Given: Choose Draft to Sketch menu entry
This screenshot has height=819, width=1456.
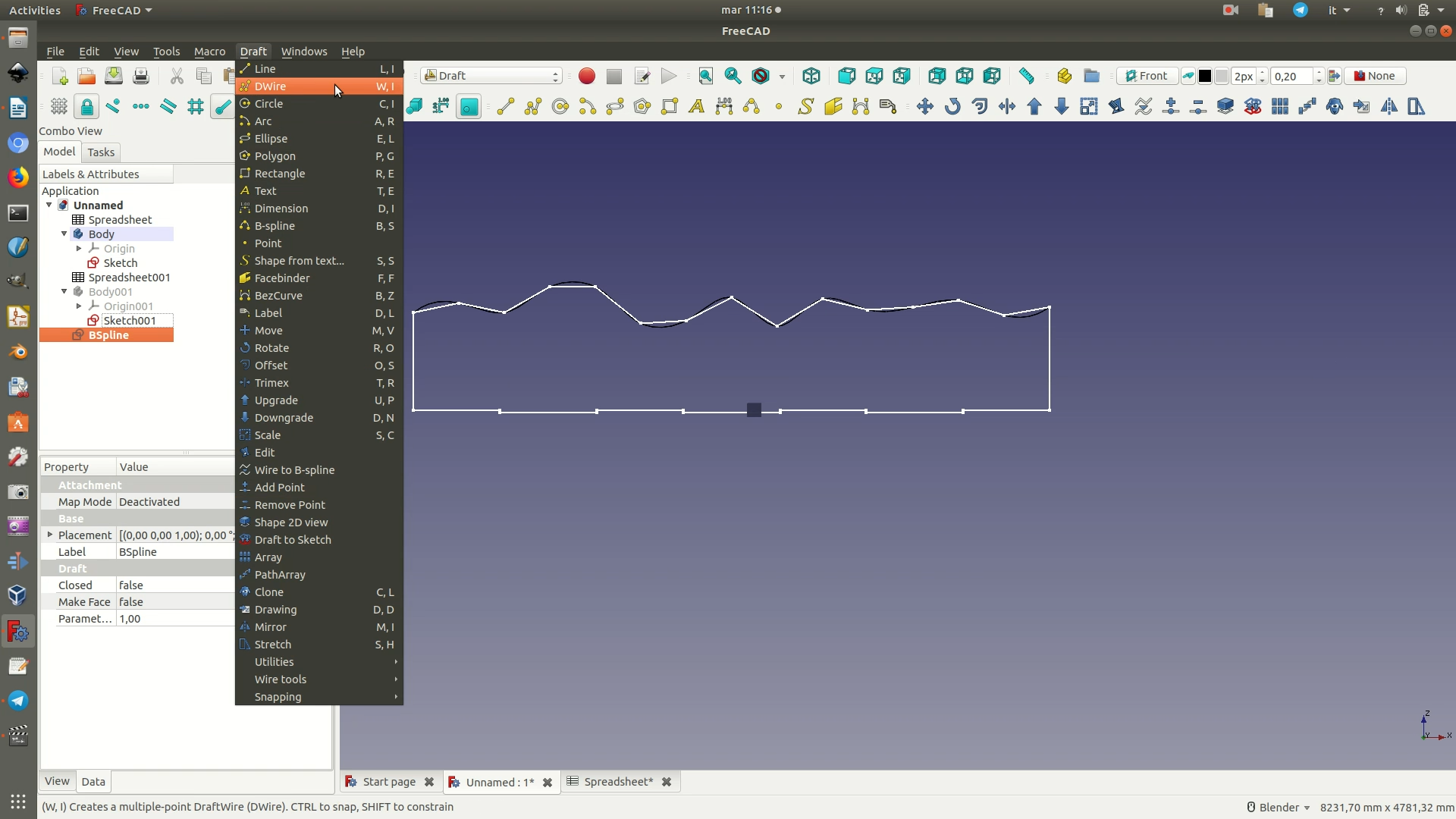Looking at the screenshot, I should (319, 540).
